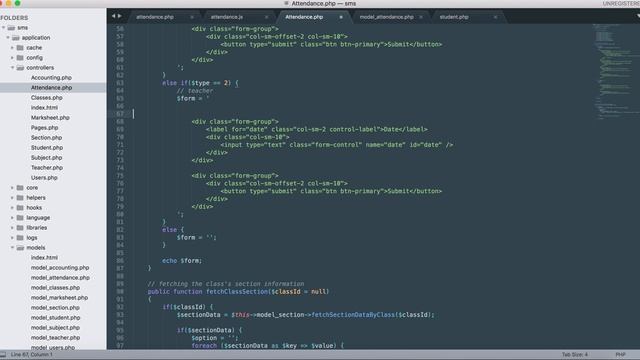Image resolution: width=640 pixels, height=360 pixels.
Task: Click the application folder icon
Action: [x=16, y=38]
